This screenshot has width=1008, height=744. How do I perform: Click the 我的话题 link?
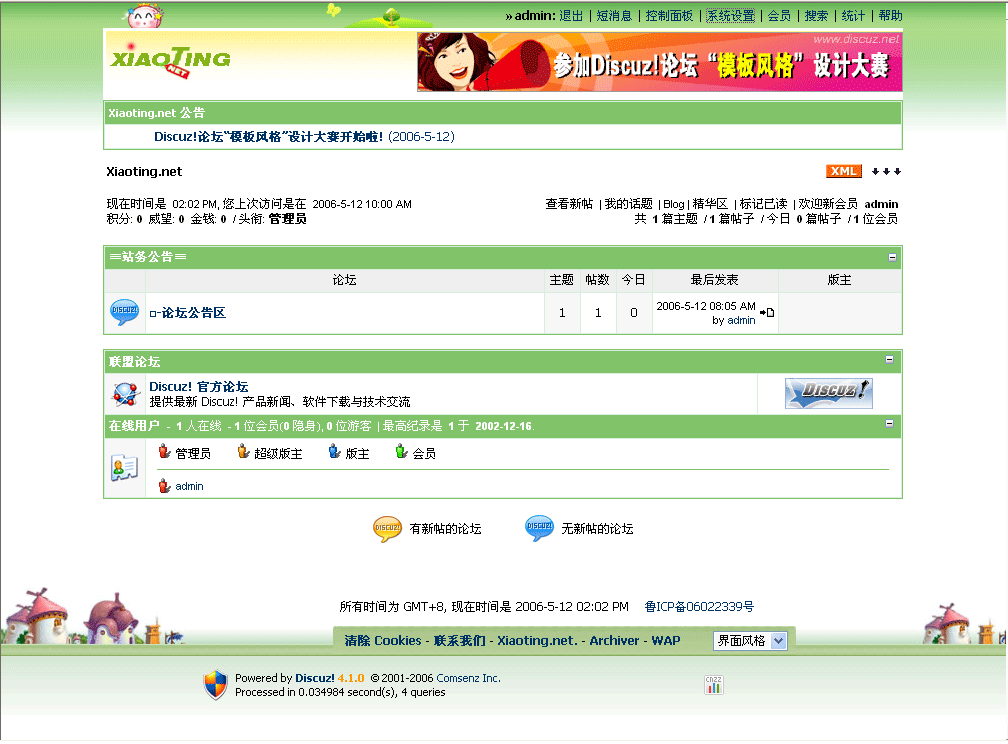(x=628, y=204)
